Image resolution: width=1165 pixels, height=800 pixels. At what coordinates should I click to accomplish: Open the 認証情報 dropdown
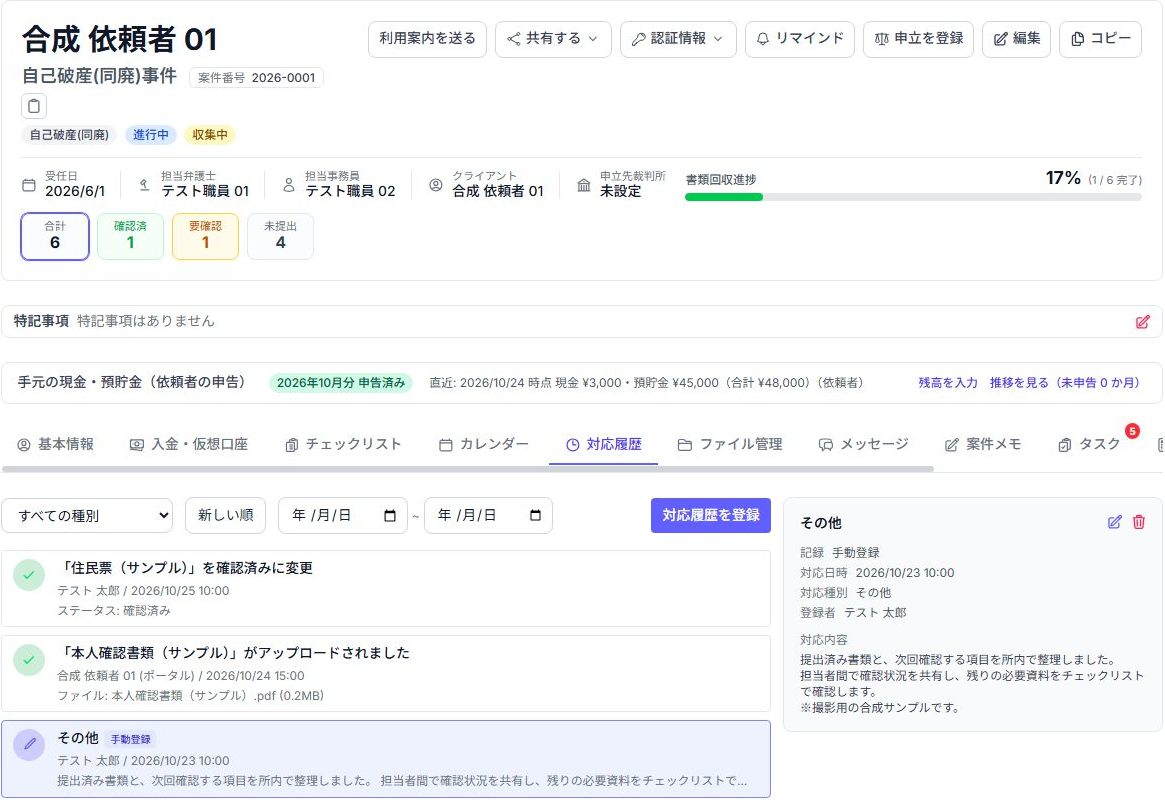click(x=678, y=39)
